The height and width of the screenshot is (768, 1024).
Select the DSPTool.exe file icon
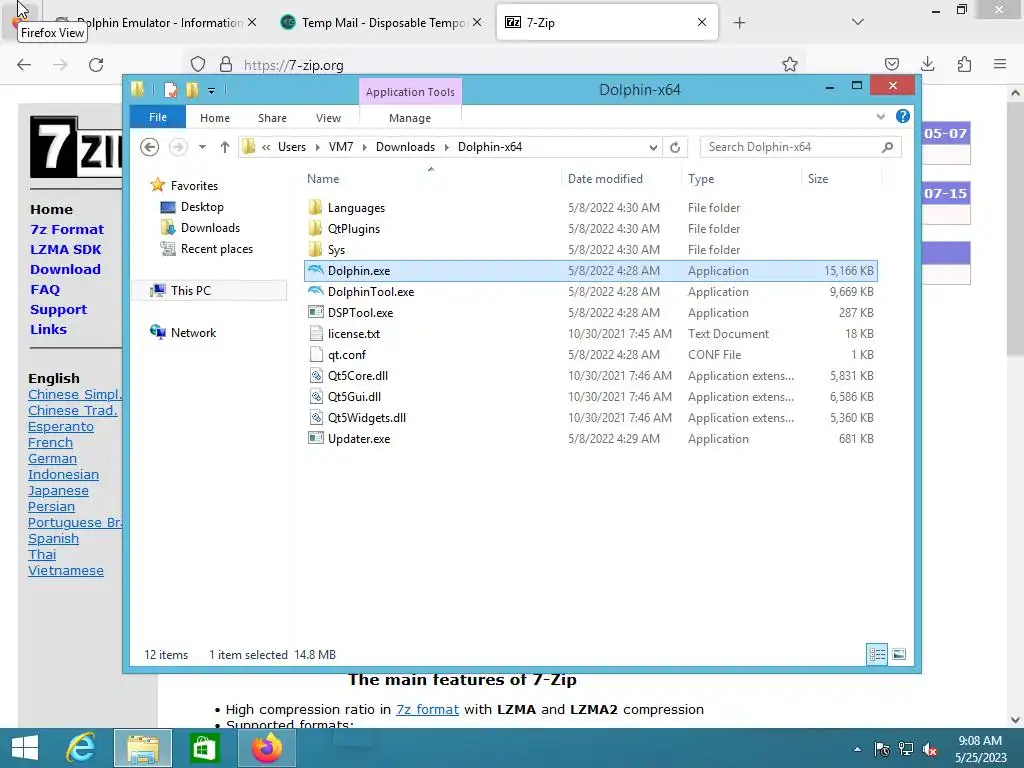(316, 312)
